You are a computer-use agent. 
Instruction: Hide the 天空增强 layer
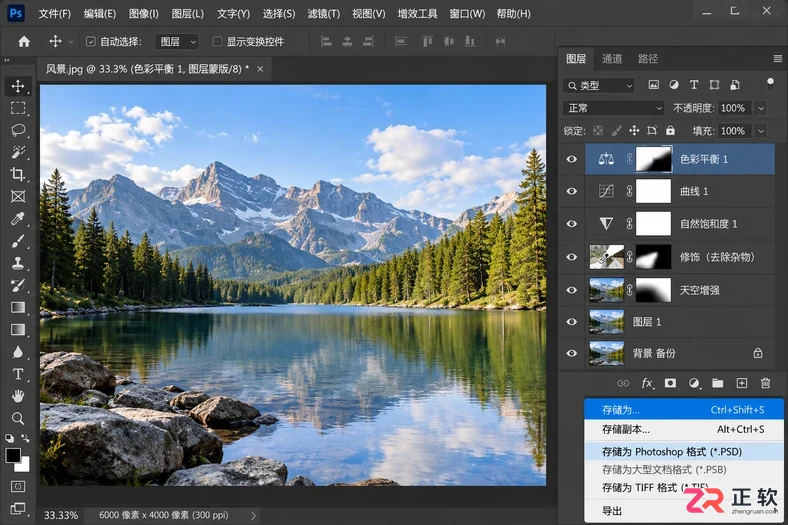pyautogui.click(x=571, y=290)
